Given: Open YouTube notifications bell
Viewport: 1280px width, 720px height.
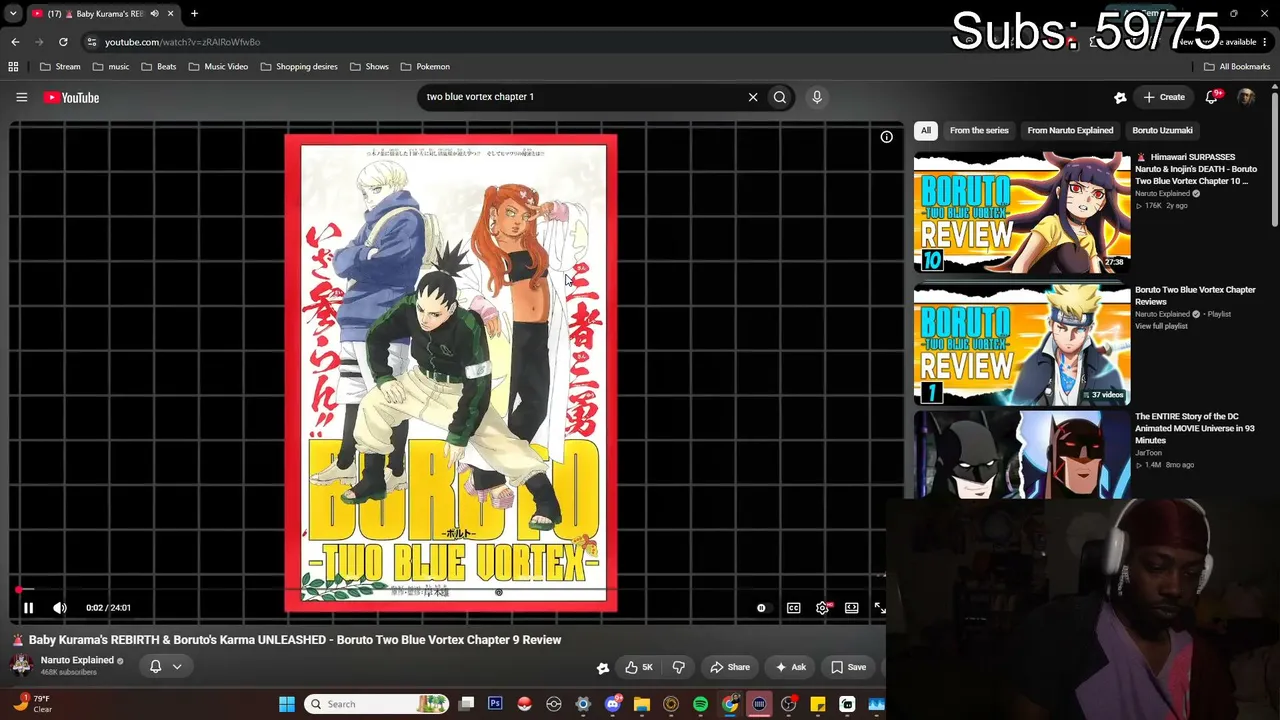Looking at the screenshot, I should [1212, 97].
